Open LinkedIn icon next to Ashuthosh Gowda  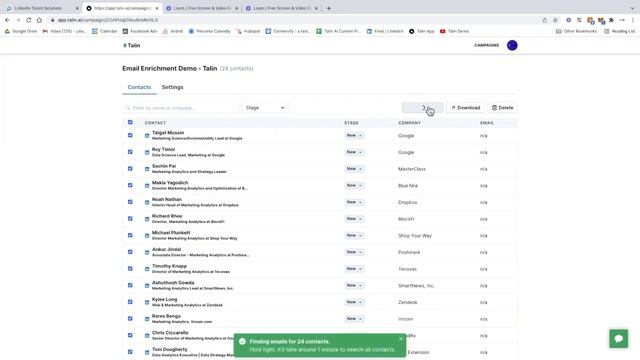147,286
